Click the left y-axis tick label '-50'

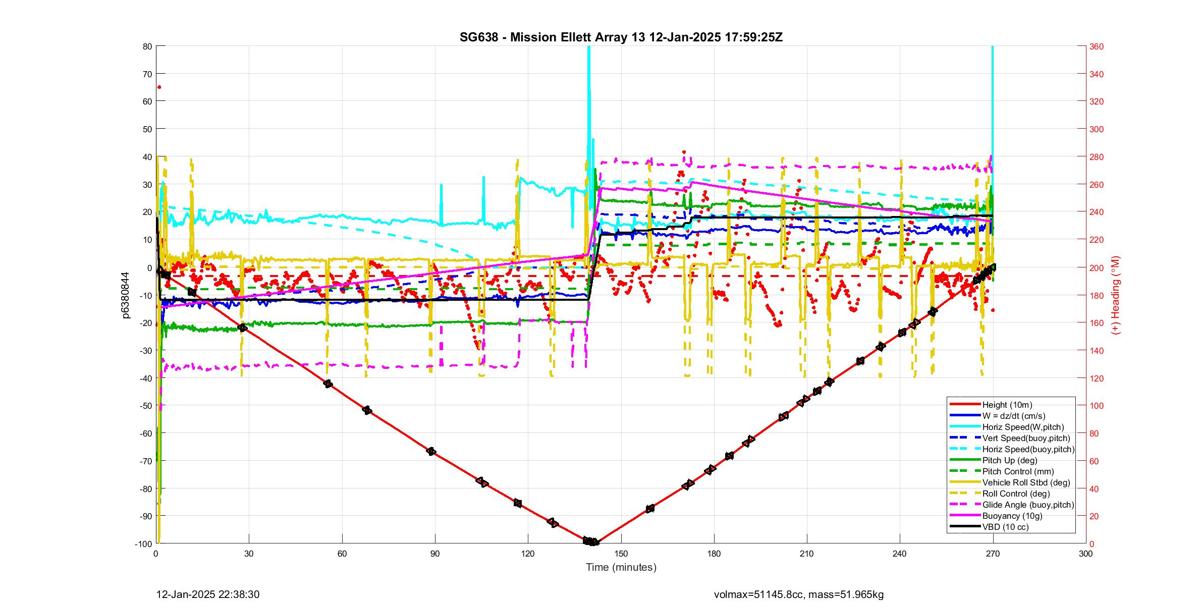click(x=144, y=405)
